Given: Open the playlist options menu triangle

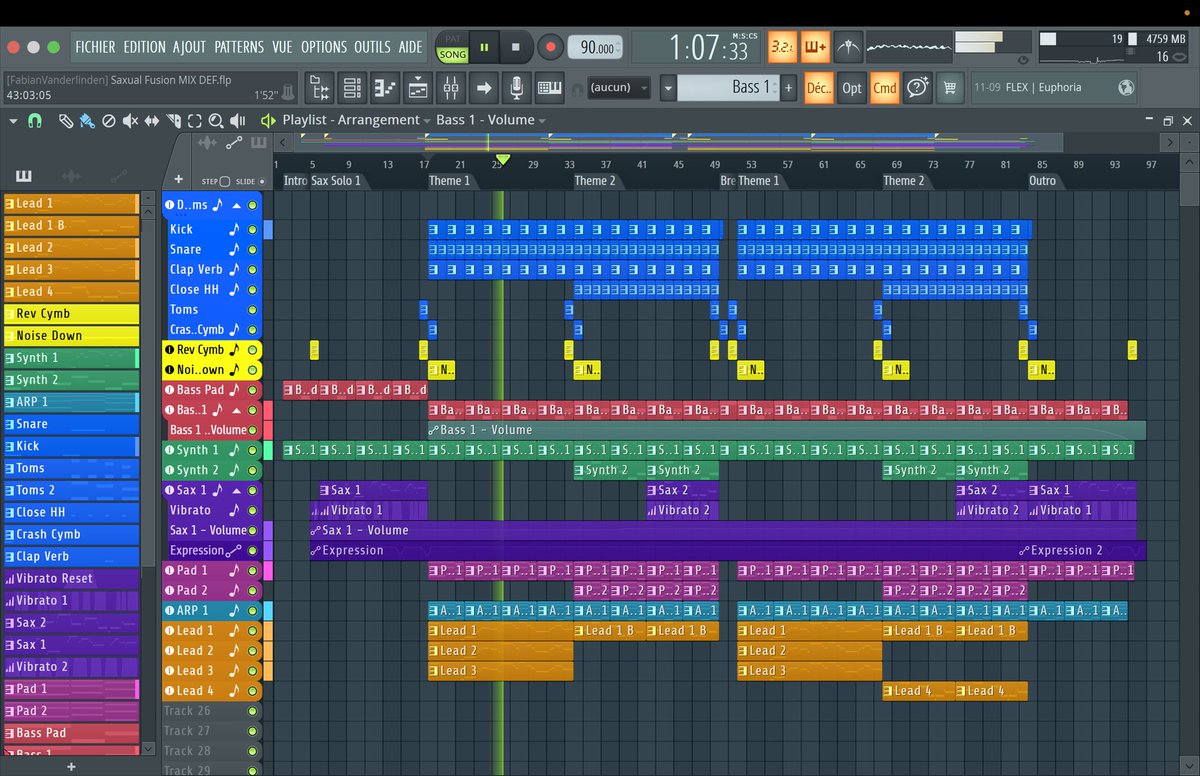Looking at the screenshot, I should pyautogui.click(x=13, y=121).
